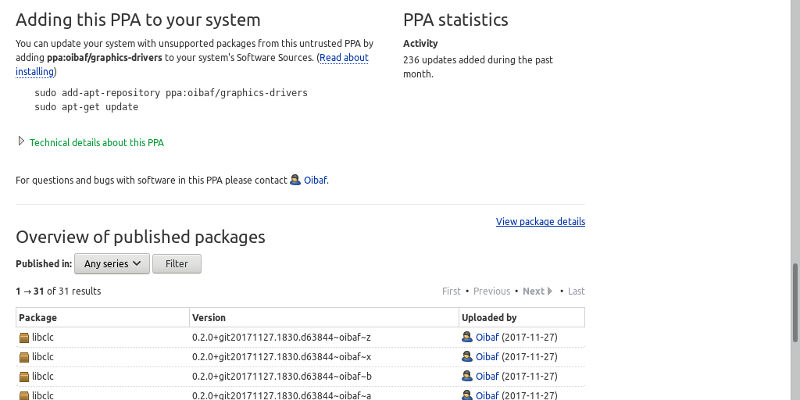Go to the First results page
Viewport: 800px width, 400px height.
pyautogui.click(x=451, y=291)
